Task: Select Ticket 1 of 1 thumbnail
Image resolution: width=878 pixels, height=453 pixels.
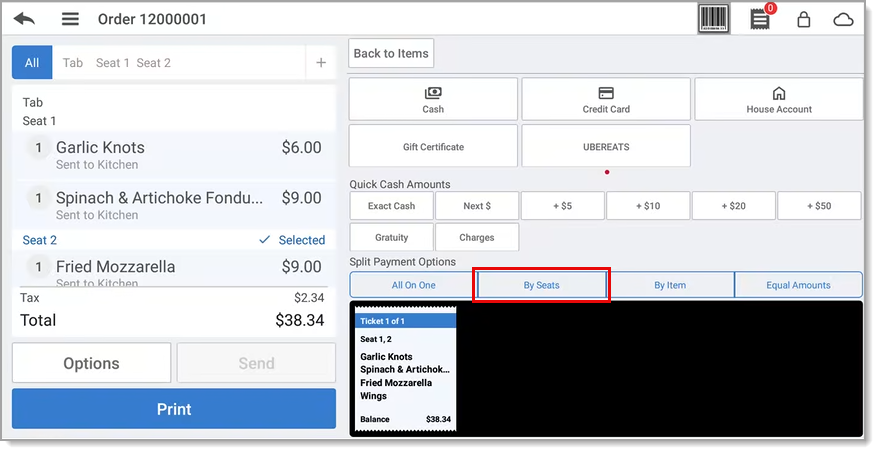Action: click(x=405, y=370)
